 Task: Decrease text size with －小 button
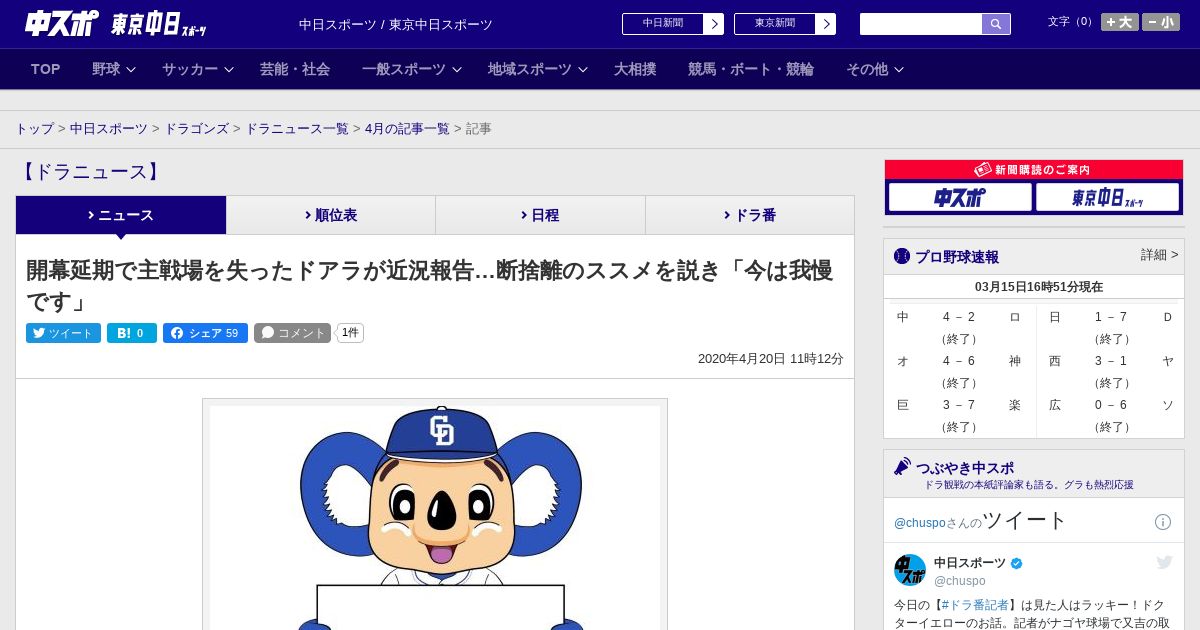pyautogui.click(x=1161, y=22)
